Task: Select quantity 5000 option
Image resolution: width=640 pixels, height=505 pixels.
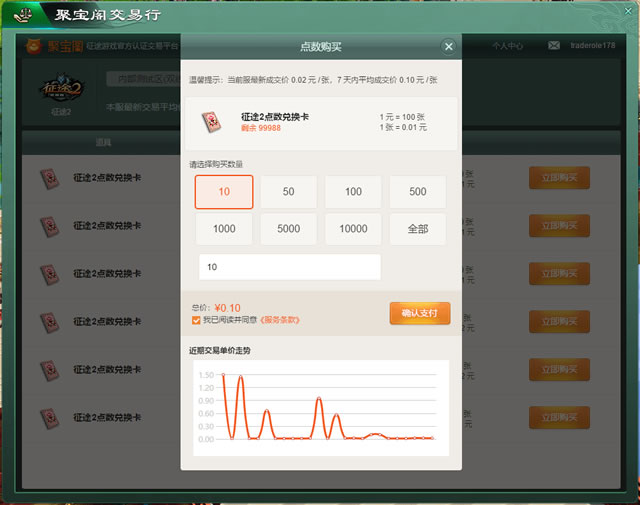Action: point(289,229)
